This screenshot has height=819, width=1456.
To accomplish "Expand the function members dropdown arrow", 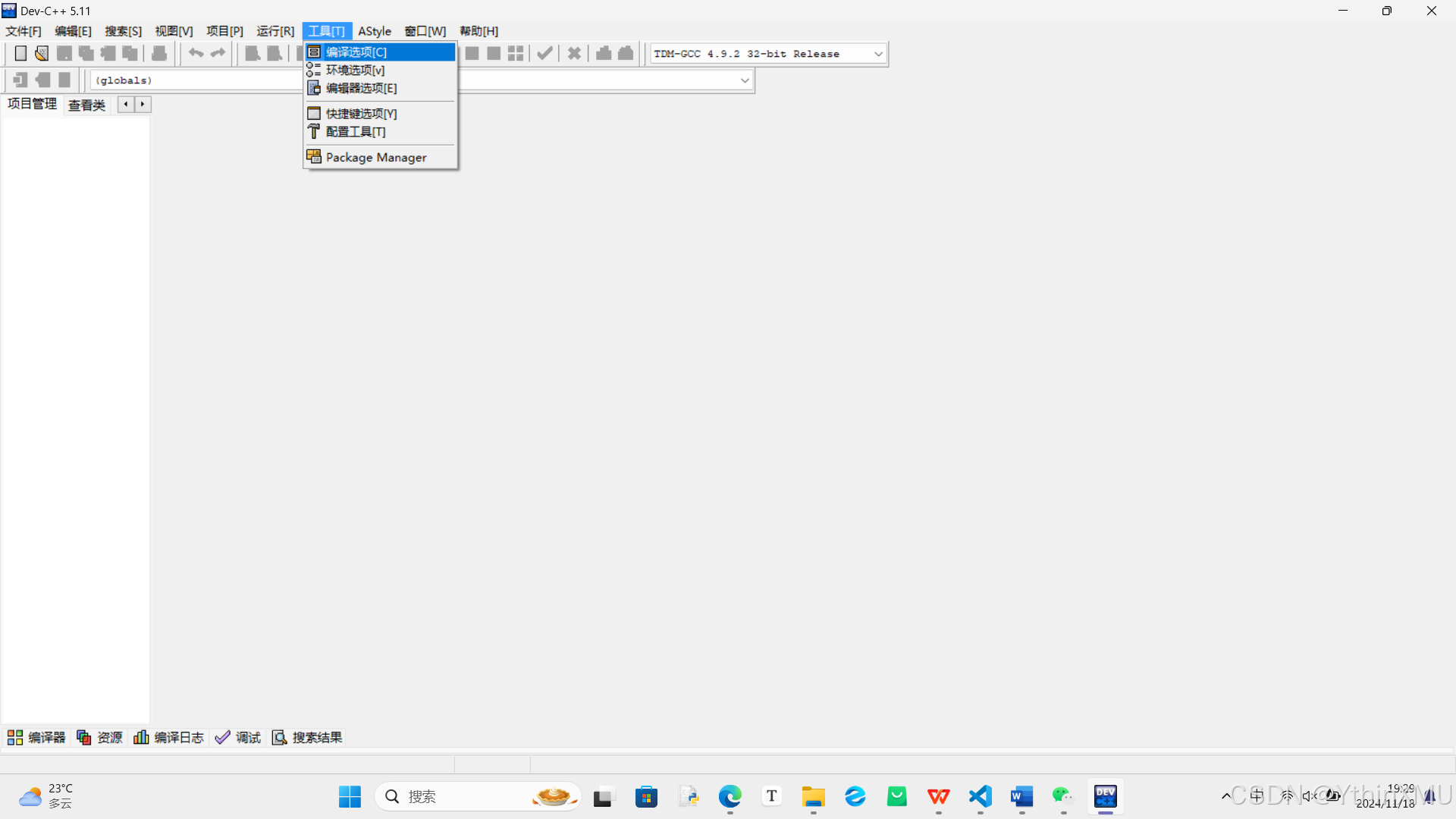I will [x=745, y=80].
